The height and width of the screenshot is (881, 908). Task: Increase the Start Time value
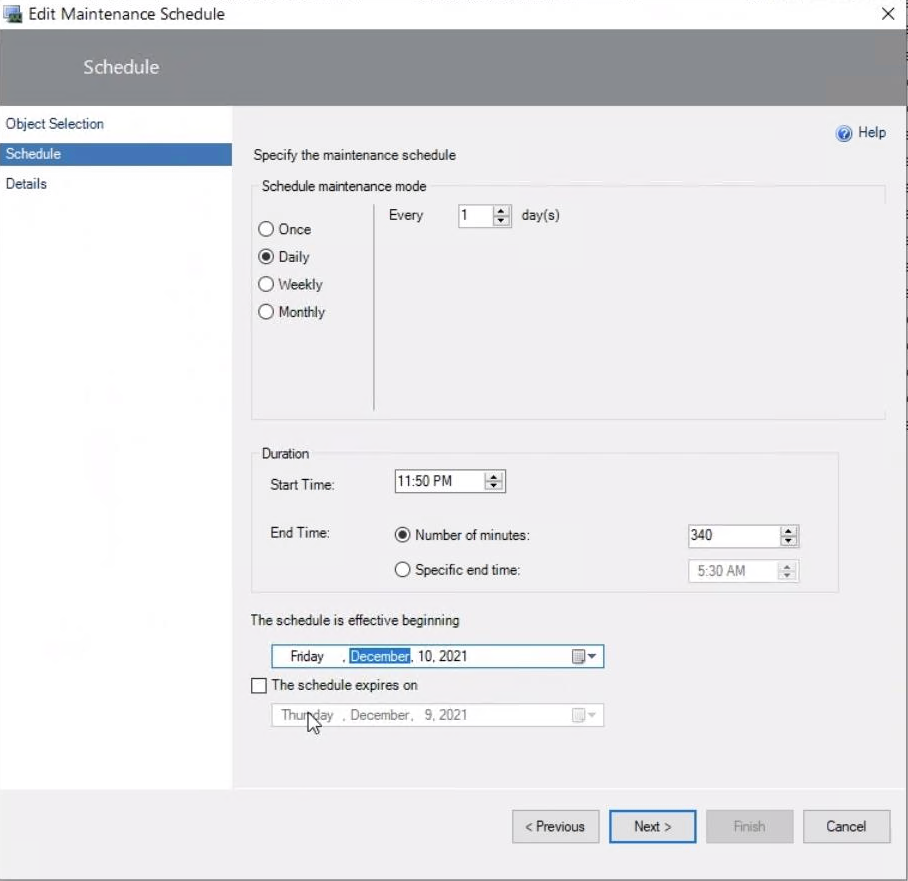point(493,477)
